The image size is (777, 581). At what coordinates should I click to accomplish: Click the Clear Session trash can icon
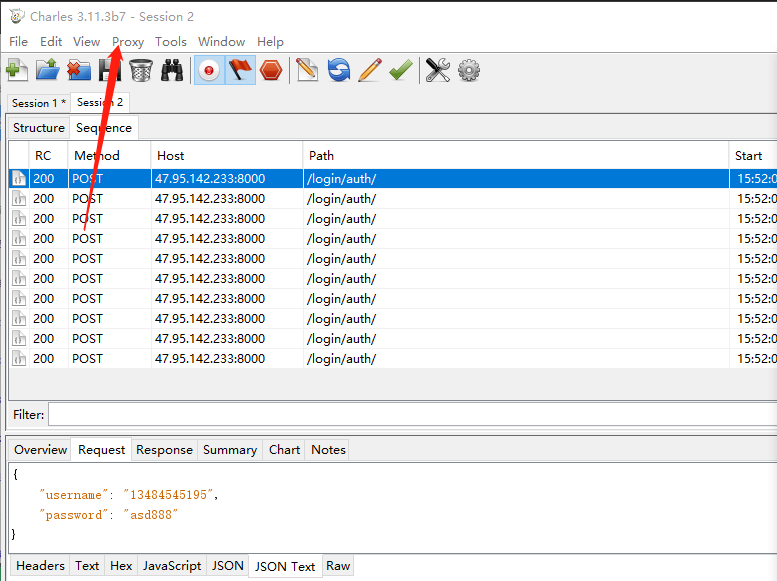click(x=141, y=70)
